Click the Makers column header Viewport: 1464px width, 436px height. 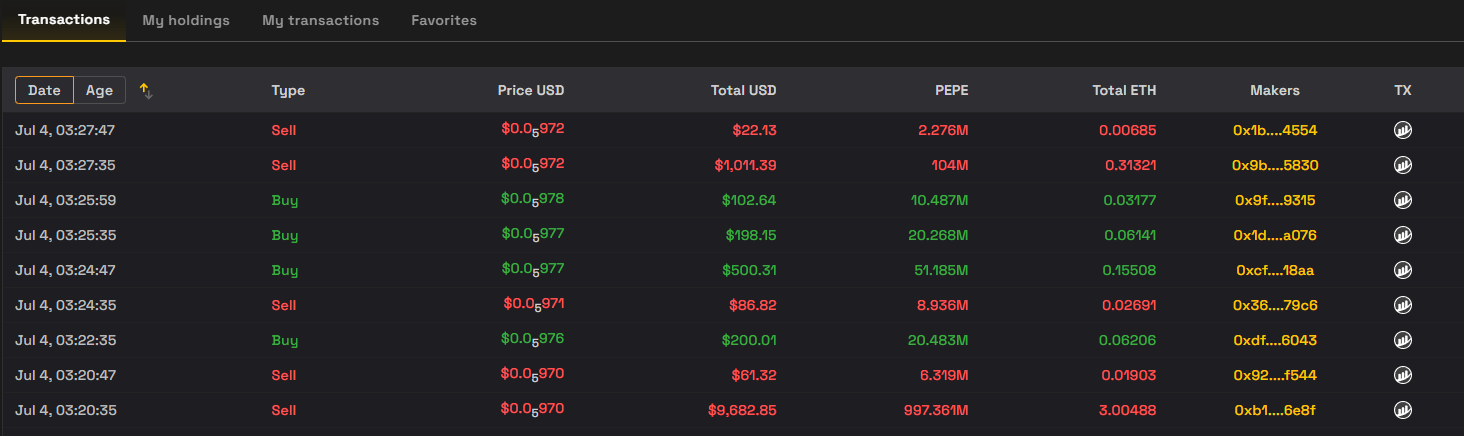click(x=1275, y=90)
